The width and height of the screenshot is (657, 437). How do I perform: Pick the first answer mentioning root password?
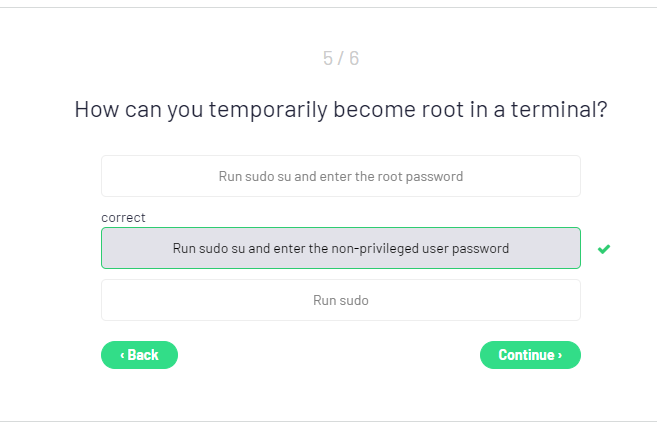point(340,176)
